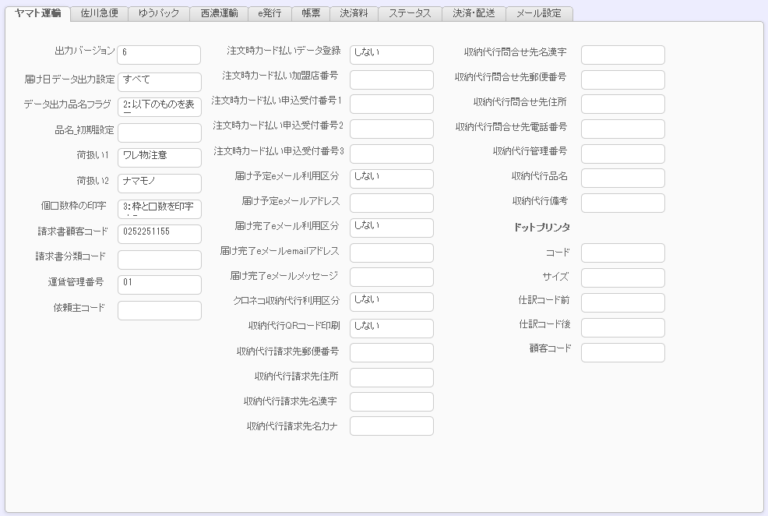Click the 収納代行管理番号 input field

click(622, 153)
